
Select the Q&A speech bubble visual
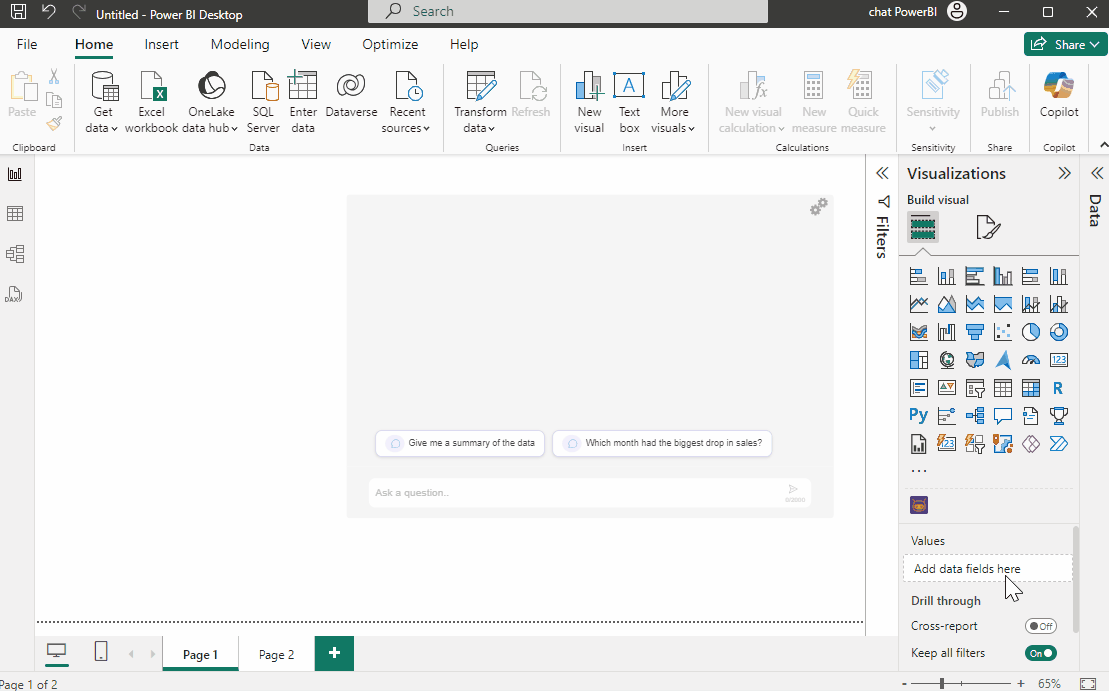1003,416
